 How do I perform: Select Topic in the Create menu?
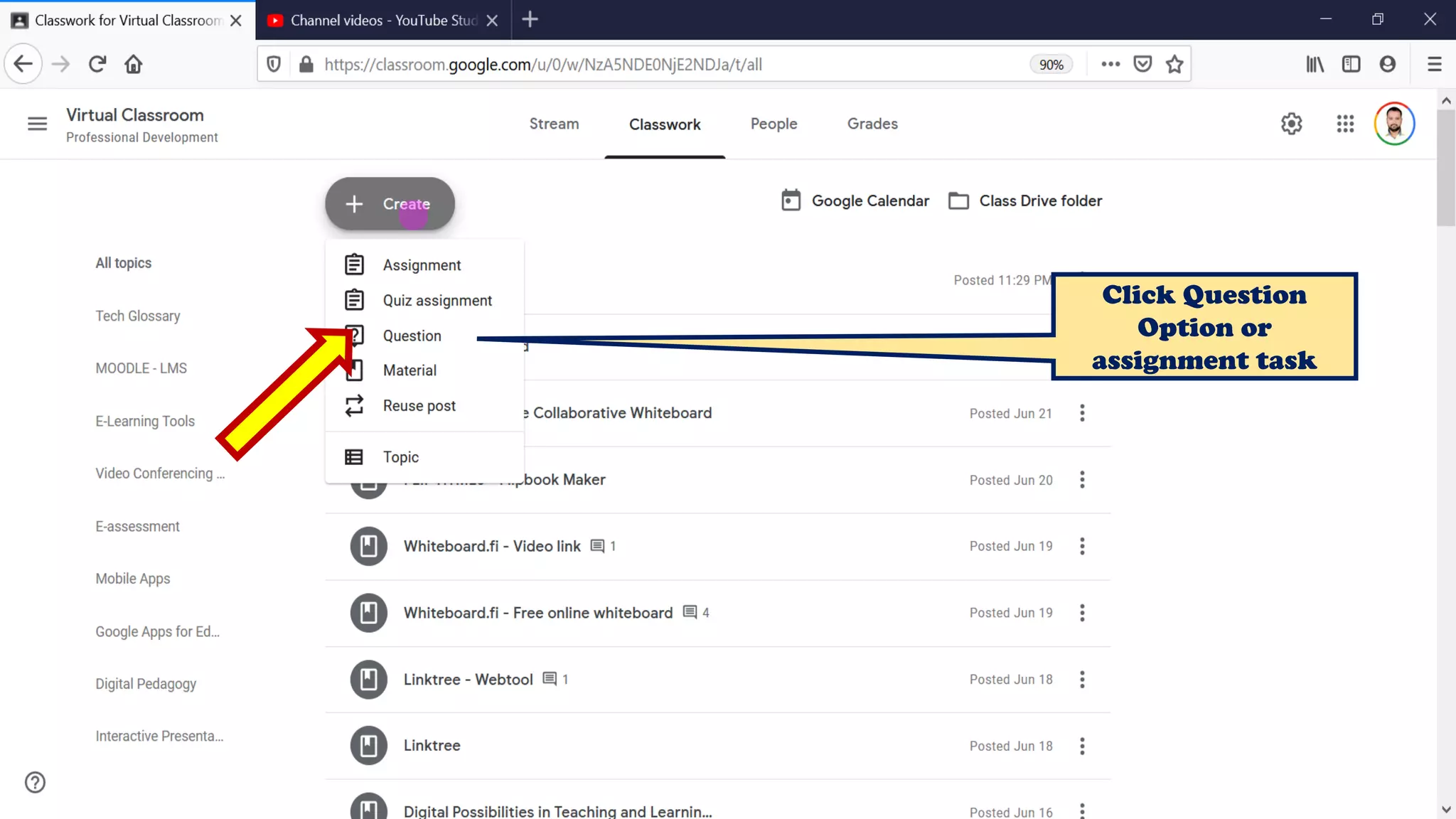424,457
